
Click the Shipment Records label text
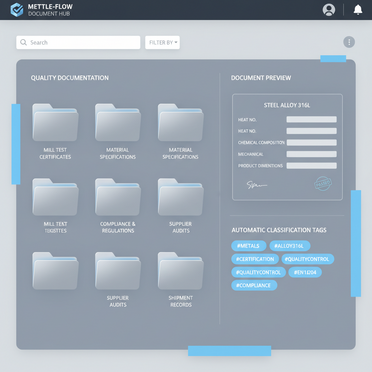181,301
